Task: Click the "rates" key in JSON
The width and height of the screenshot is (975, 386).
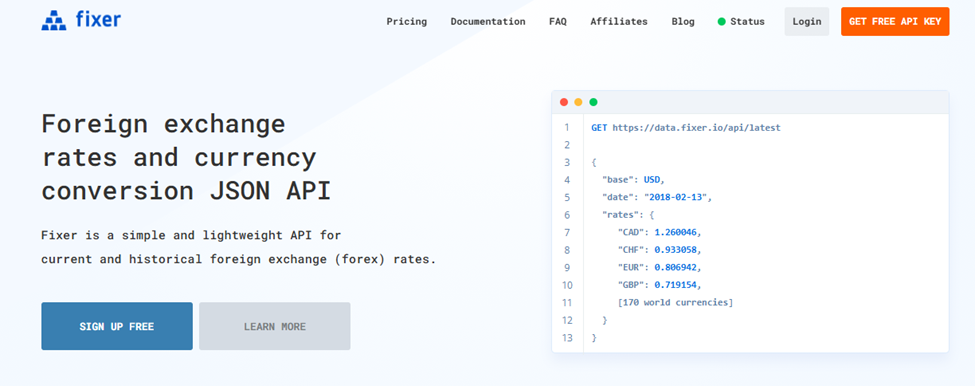Action: pos(620,214)
